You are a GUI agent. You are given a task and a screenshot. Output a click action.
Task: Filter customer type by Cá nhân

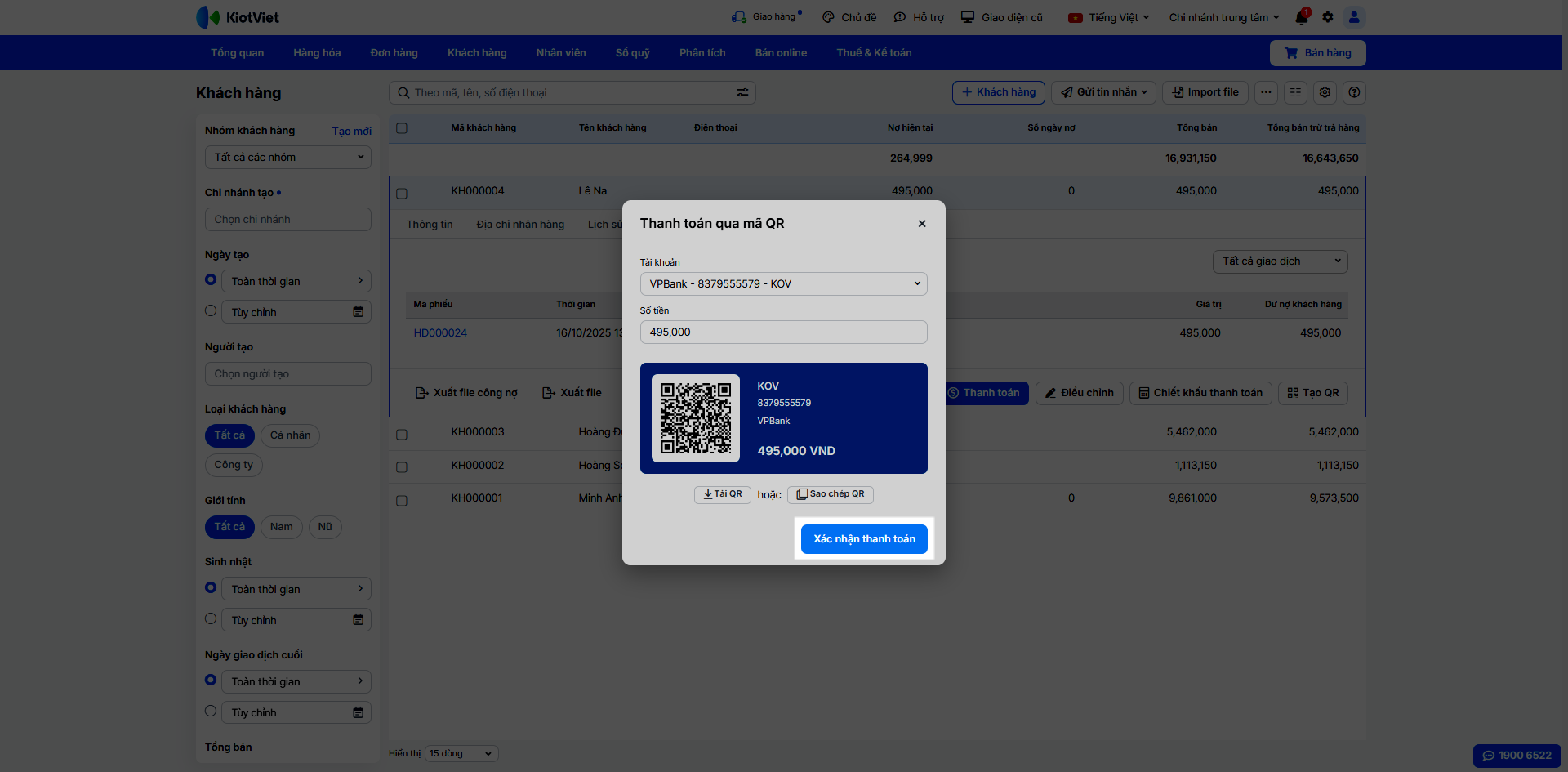click(x=291, y=435)
